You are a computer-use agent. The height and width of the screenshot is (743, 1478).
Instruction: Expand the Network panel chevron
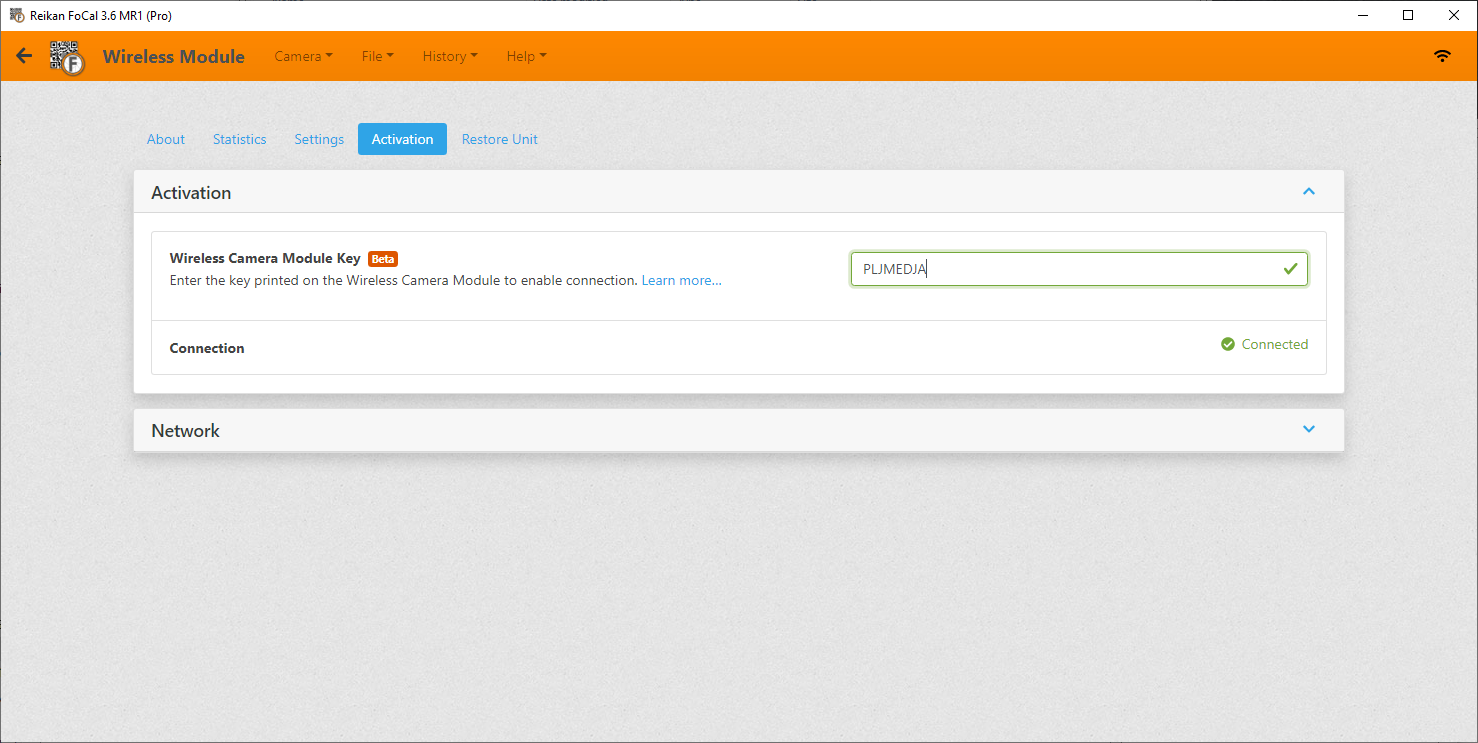pos(1309,429)
